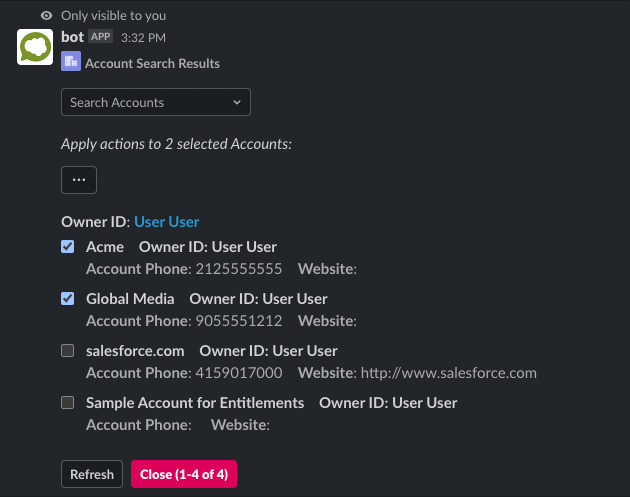This screenshot has height=497, width=630.
Task: Click the 3:32 PM timestamp
Action: point(143,38)
